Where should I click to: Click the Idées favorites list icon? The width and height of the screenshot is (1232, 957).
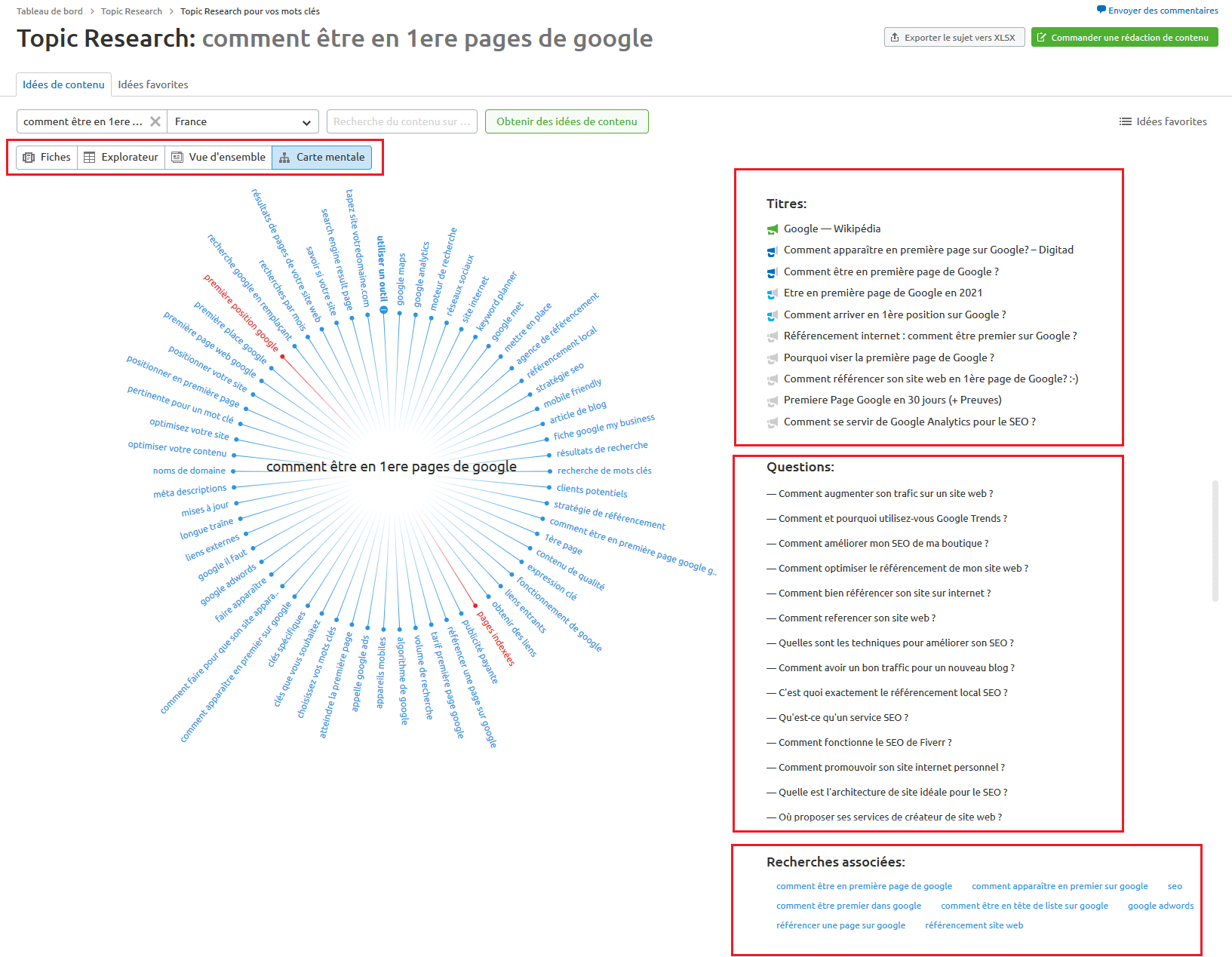point(1125,121)
